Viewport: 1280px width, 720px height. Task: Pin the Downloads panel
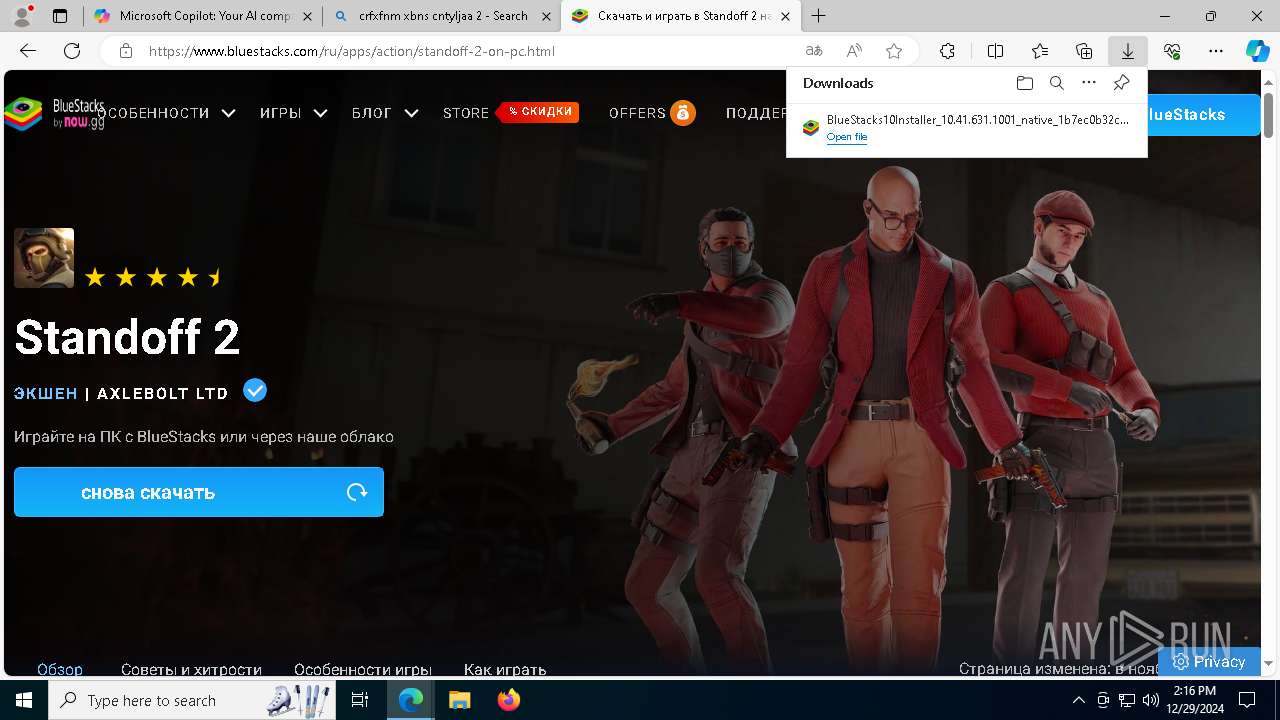point(1122,83)
